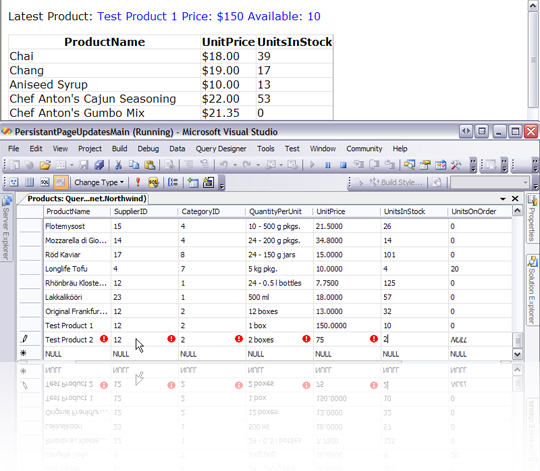This screenshot has height=471, width=540.
Task: Click the Paste clipboard icon
Action: [150, 165]
